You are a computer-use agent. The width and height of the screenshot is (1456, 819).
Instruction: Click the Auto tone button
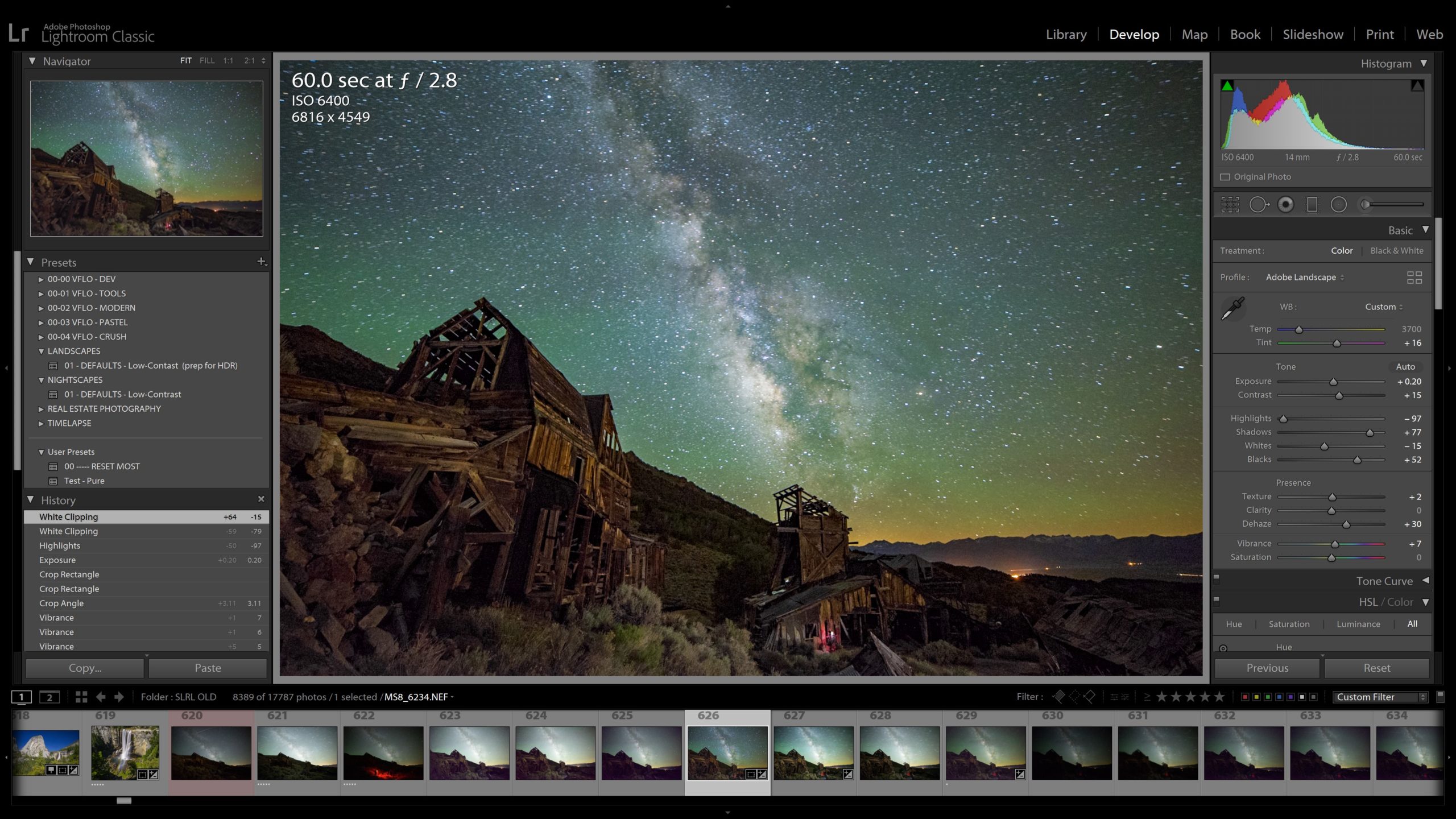[1407, 367]
